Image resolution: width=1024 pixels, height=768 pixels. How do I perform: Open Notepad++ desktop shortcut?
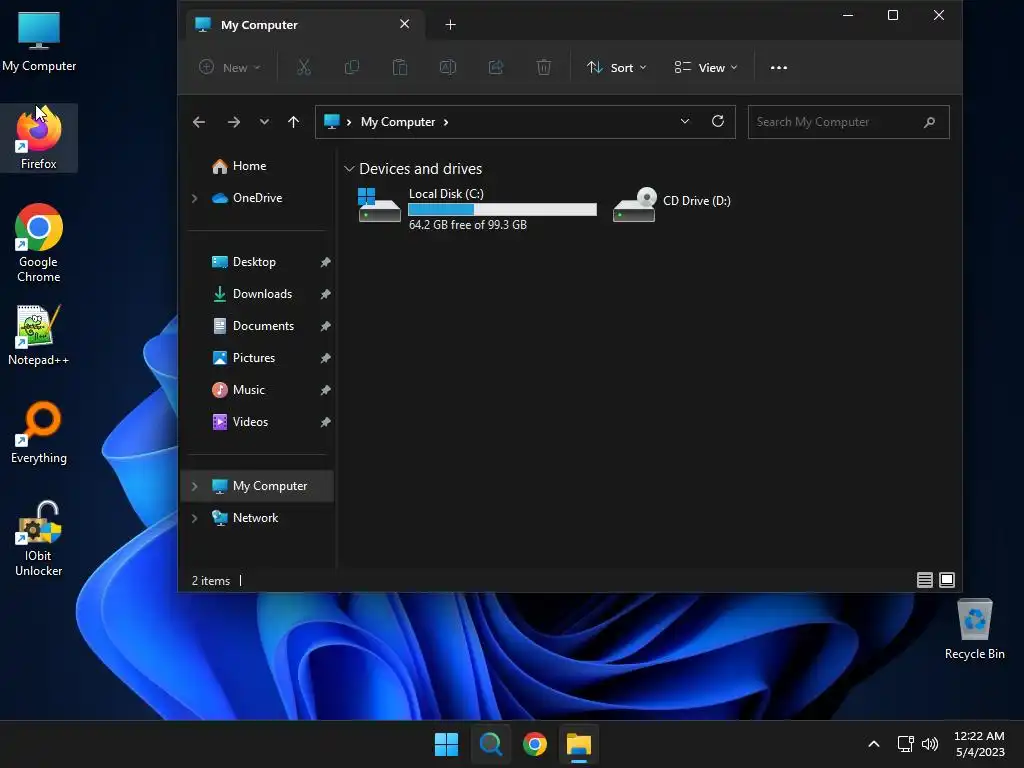(x=39, y=335)
